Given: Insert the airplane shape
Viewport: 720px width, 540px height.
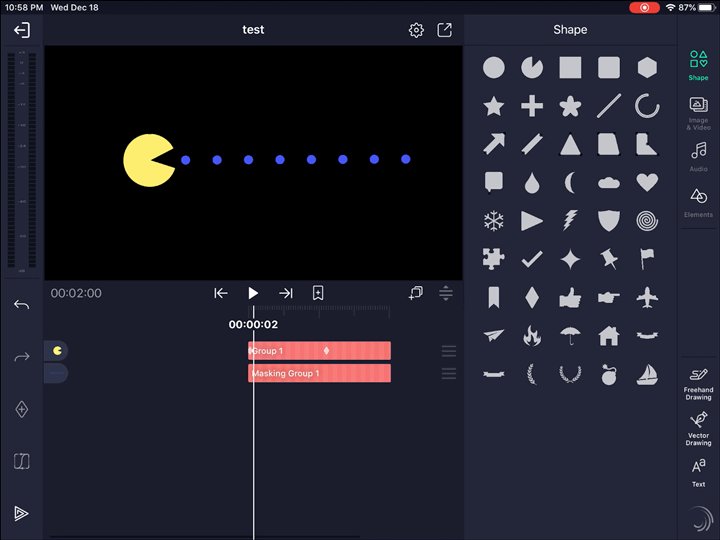Looking at the screenshot, I should 647,297.
